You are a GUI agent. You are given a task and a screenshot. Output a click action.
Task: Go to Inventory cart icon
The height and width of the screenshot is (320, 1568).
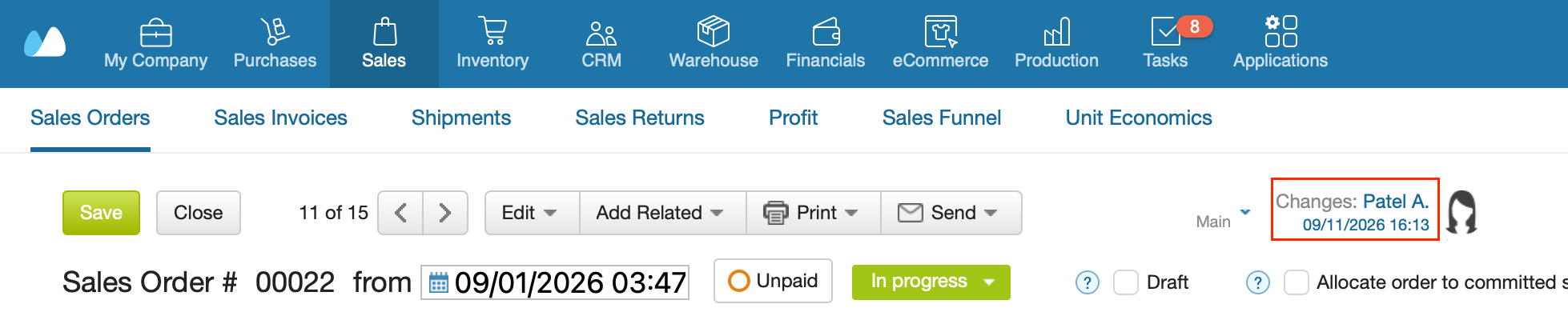(x=492, y=31)
